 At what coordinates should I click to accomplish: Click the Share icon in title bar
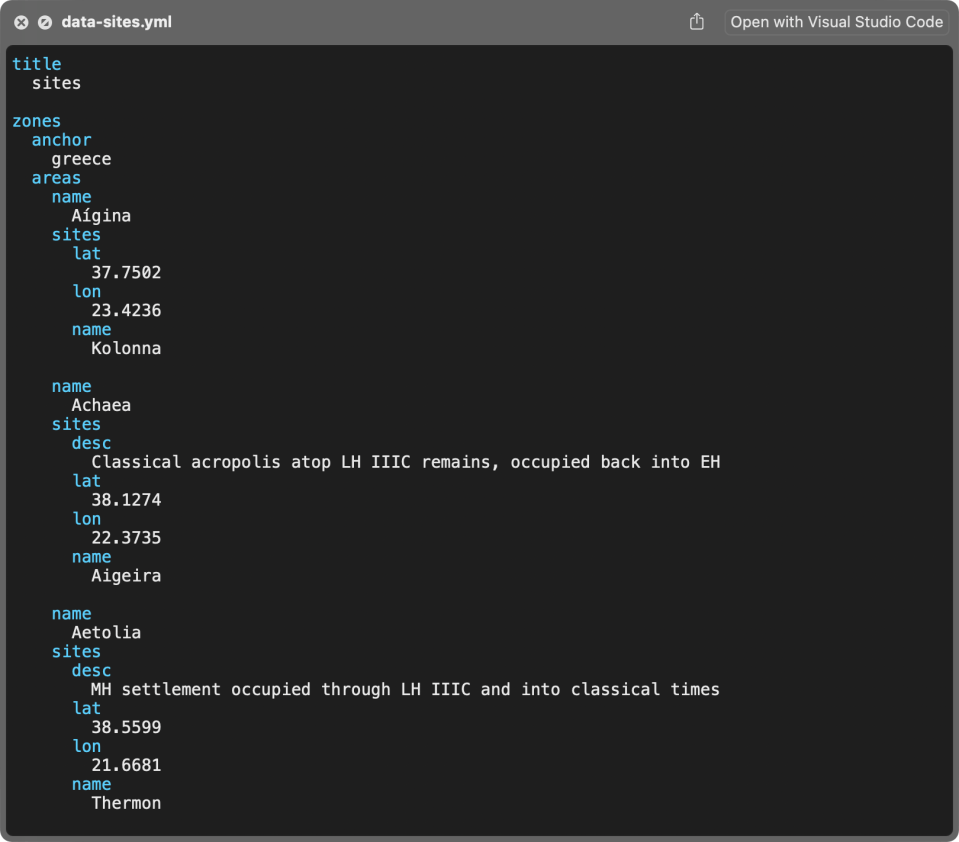697,22
